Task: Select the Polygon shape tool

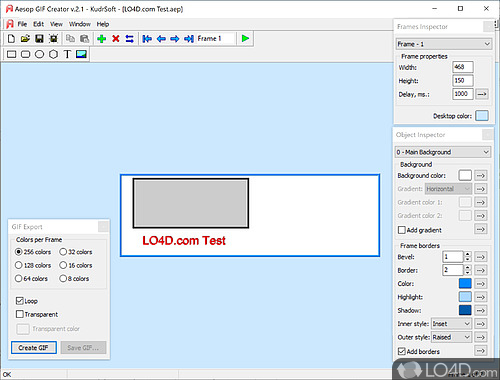Action: tap(53, 54)
